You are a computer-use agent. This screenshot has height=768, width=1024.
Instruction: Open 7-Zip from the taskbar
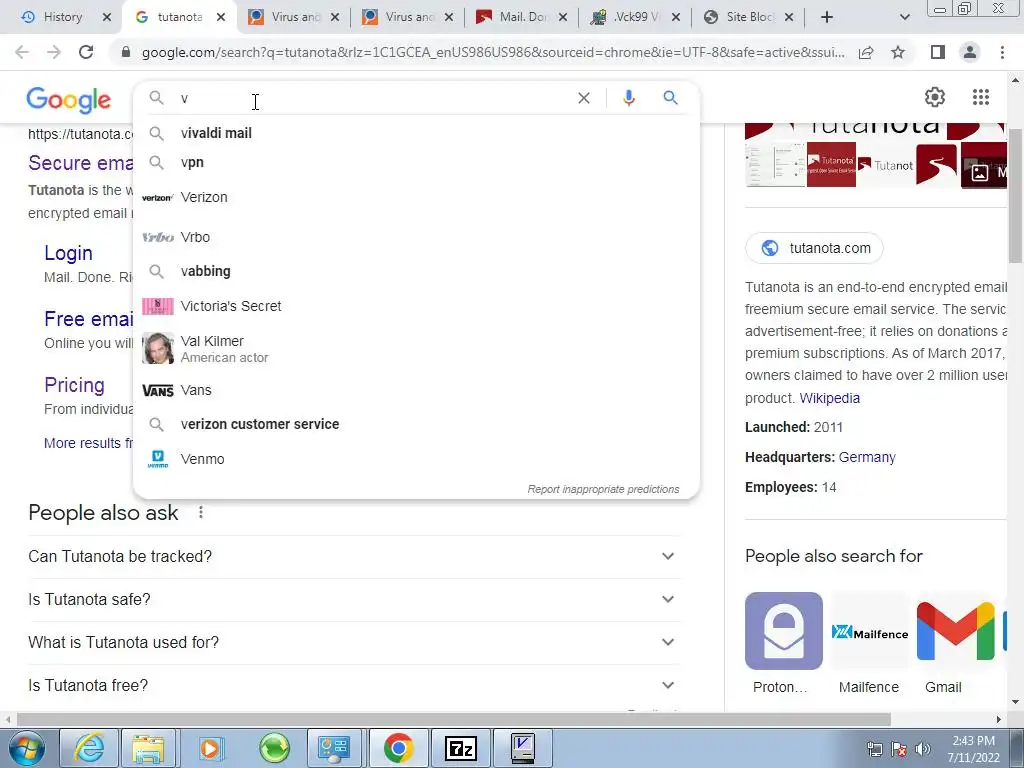pos(460,748)
